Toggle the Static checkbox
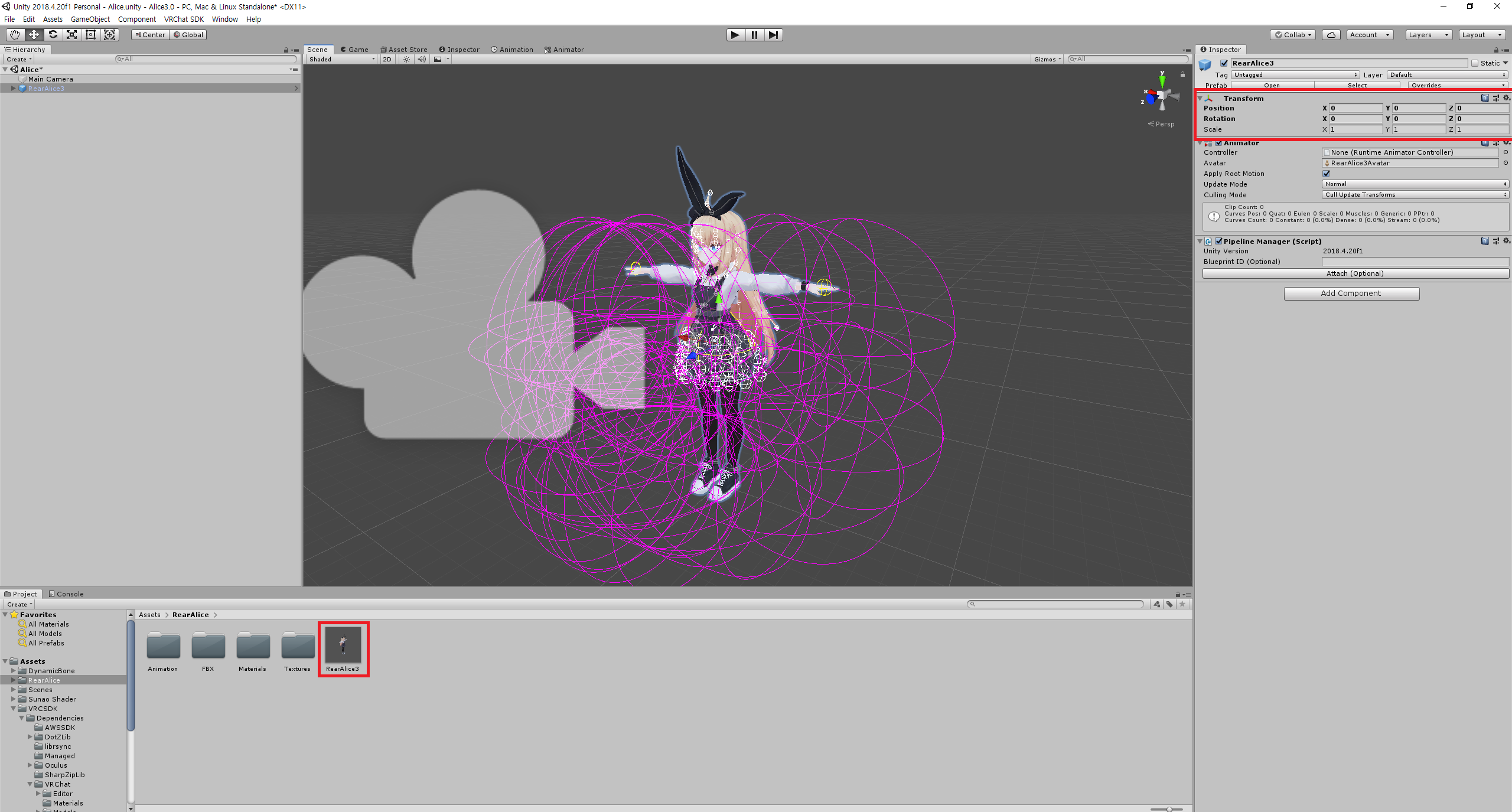Viewport: 1512px width, 812px height. [x=1475, y=63]
